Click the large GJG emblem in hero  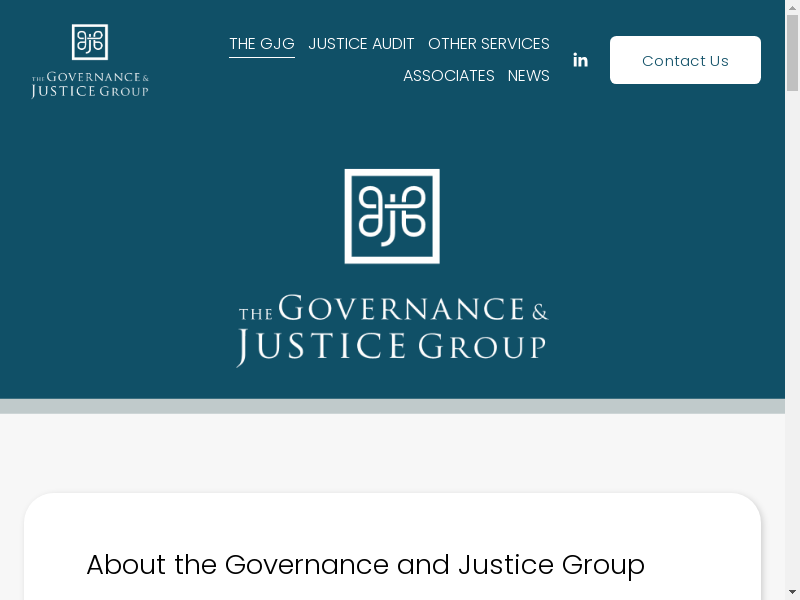(x=392, y=216)
